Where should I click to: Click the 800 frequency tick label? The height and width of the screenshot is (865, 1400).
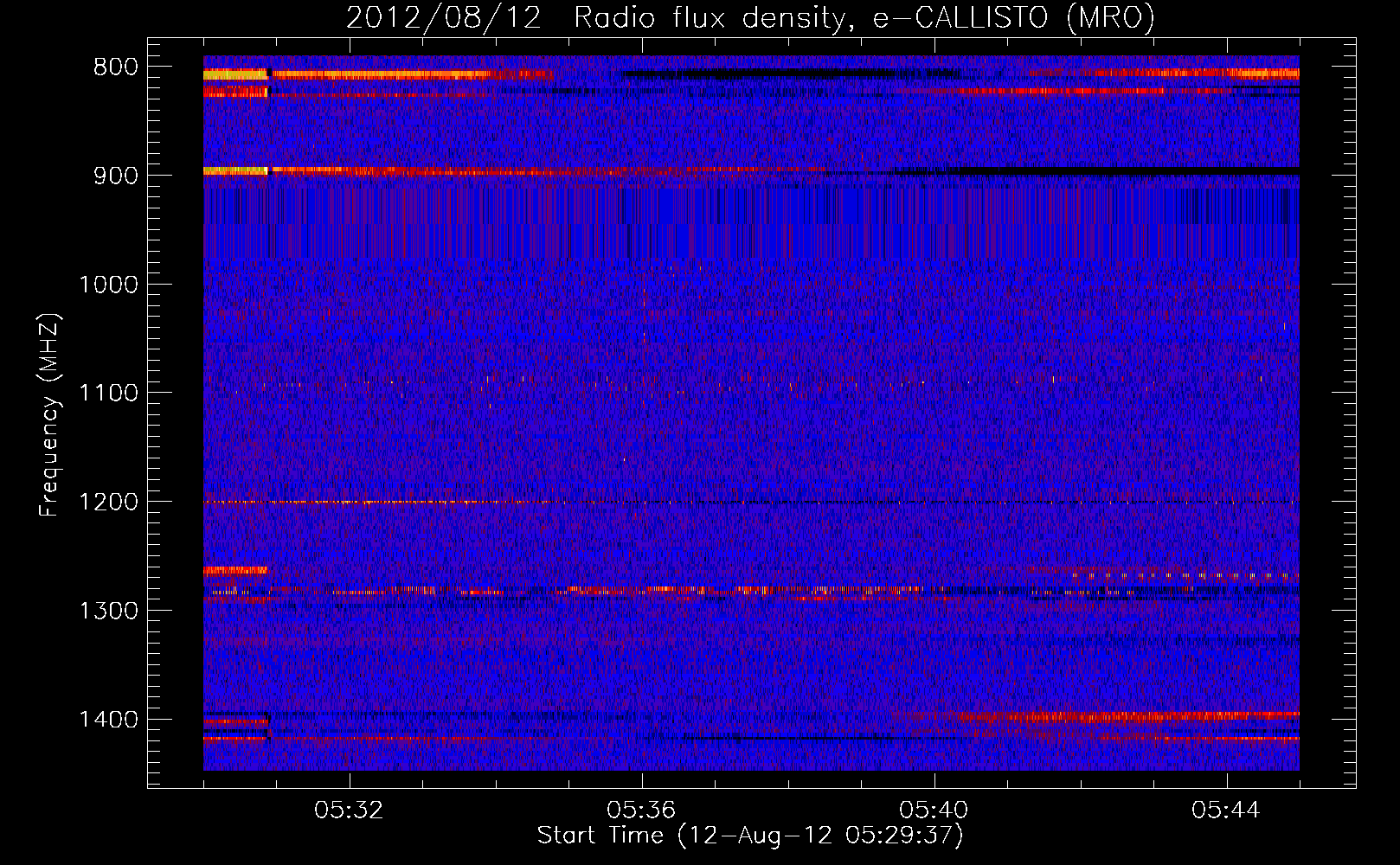tap(116, 67)
